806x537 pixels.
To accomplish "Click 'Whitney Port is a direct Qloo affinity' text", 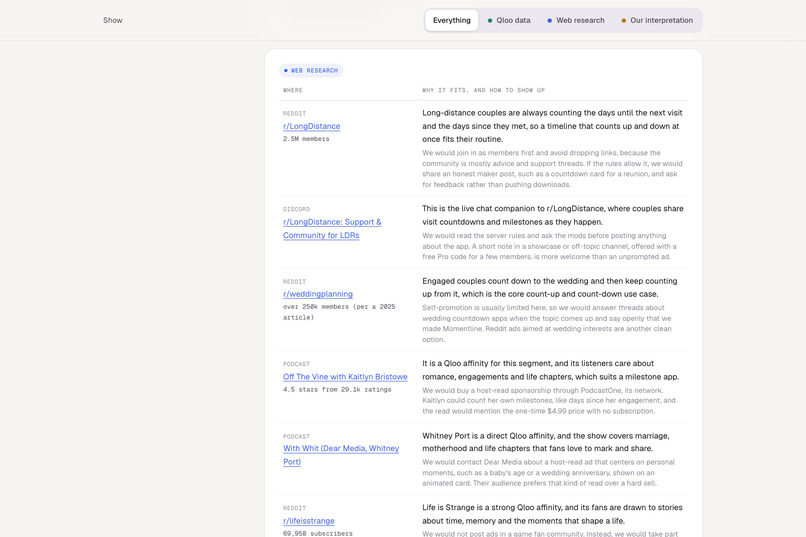I will pos(545,442).
